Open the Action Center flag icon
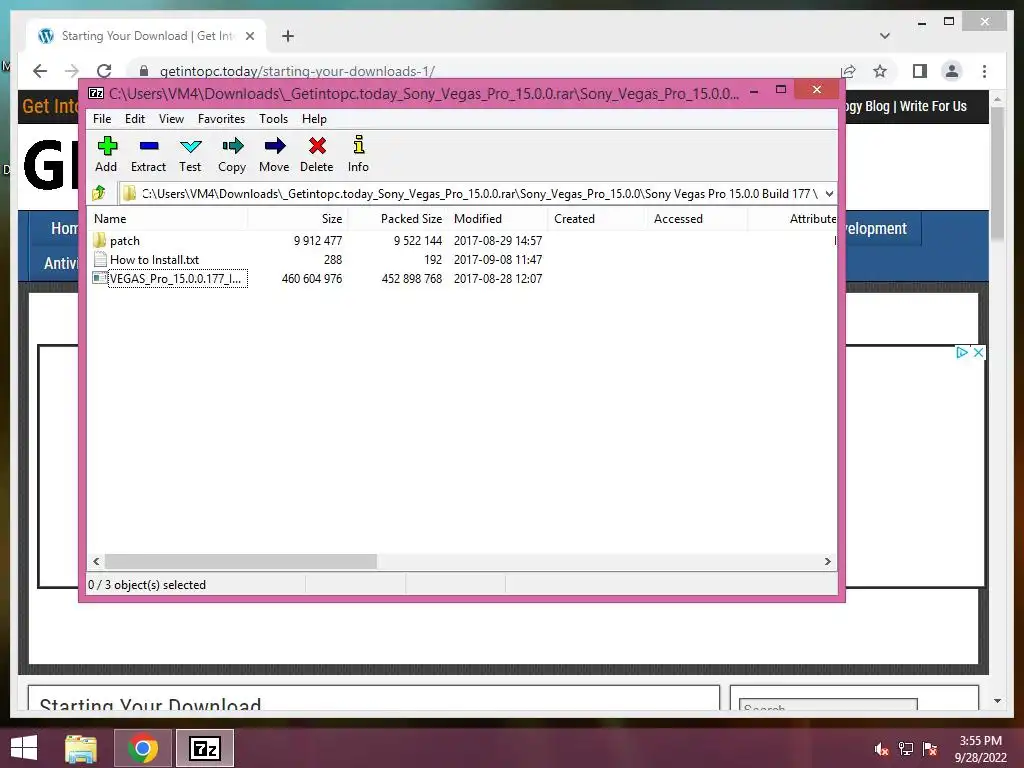1024x768 pixels. tap(930, 749)
